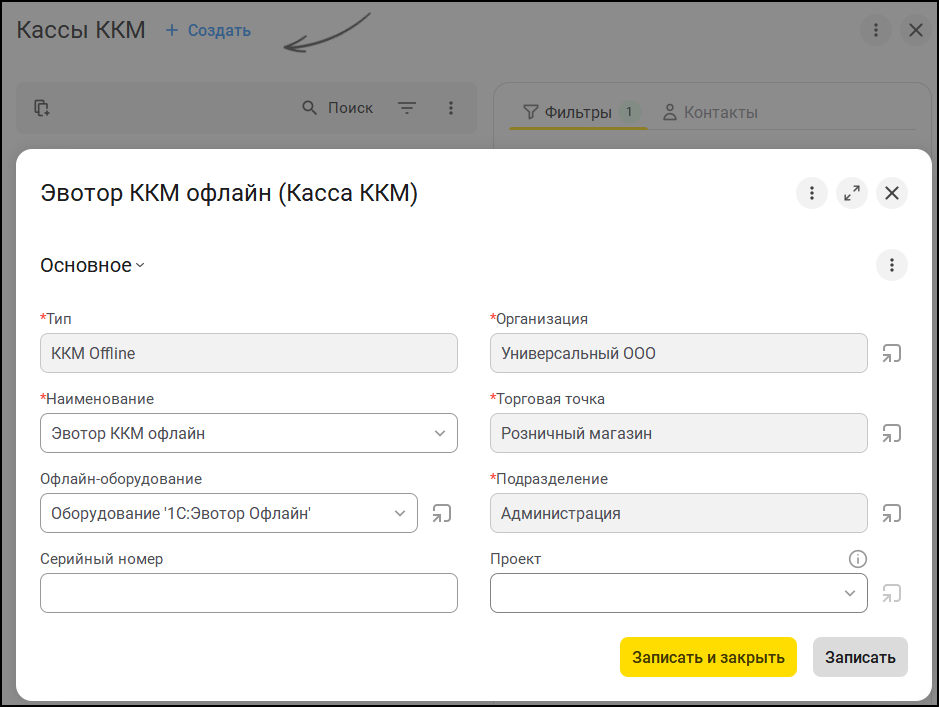Expand the dialog with the fullscreen arrows icon
Screen dimensions: 939x707
(x=852, y=193)
